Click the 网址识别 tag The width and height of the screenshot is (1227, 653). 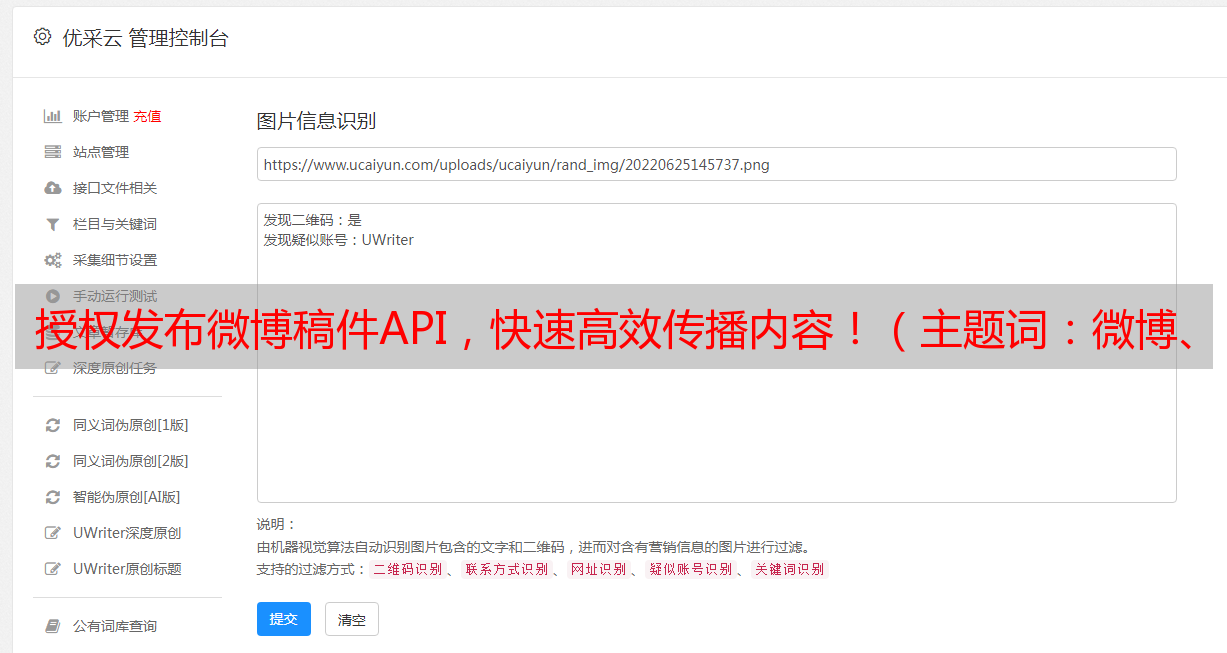(x=598, y=569)
